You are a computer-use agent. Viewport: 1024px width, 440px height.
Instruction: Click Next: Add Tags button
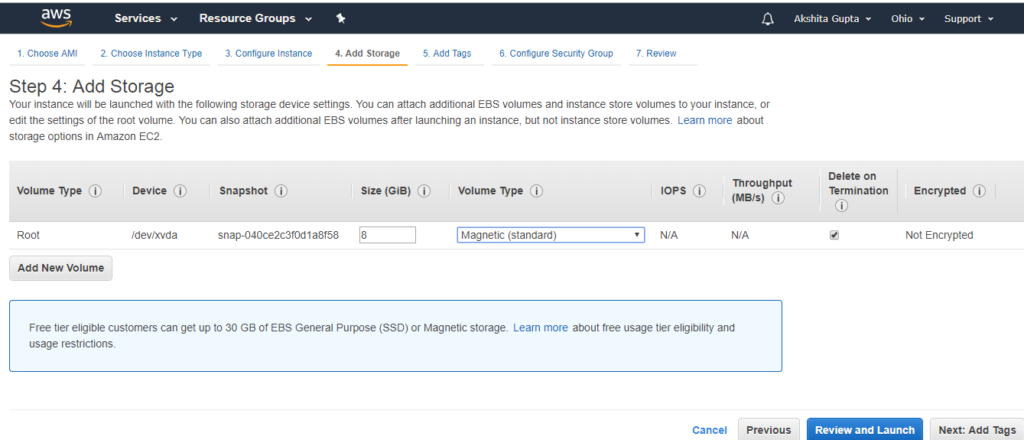pos(977,430)
